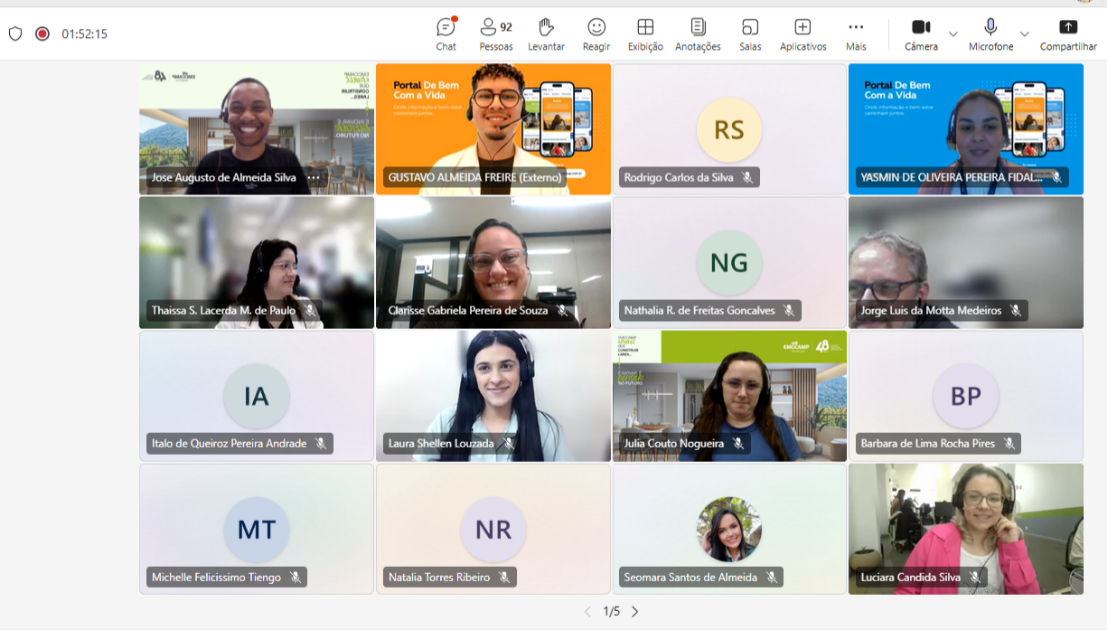The width and height of the screenshot is (1107, 630).
Task: Show the Pessoas participants list
Action: tap(495, 34)
